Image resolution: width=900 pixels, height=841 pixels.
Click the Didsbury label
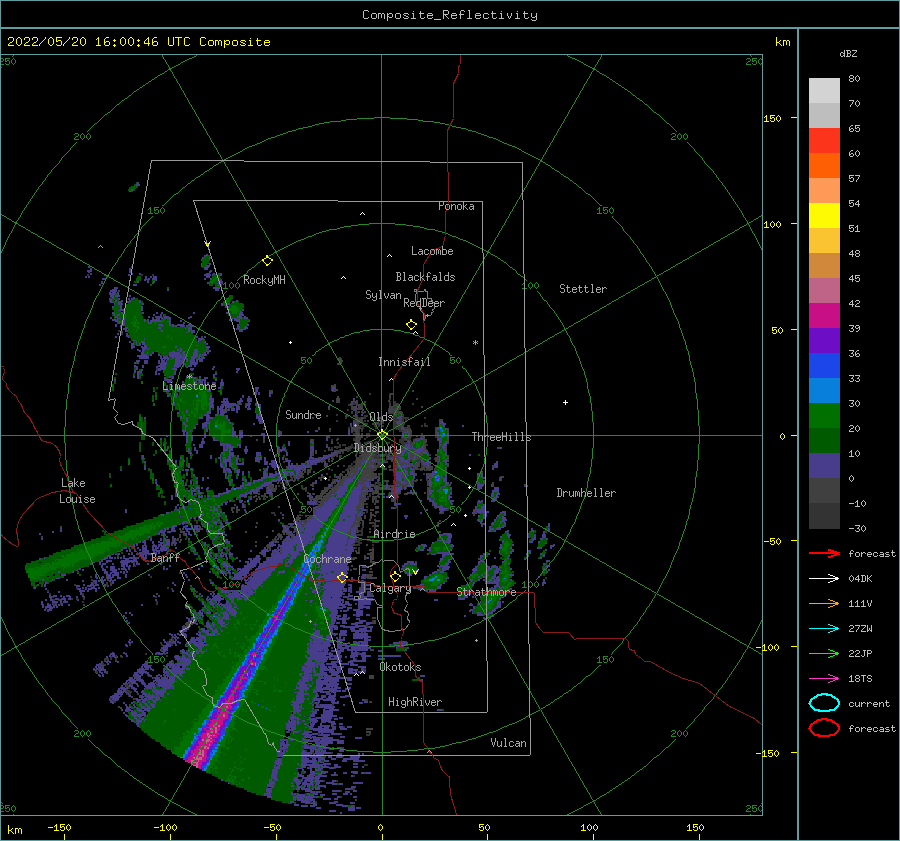(x=378, y=448)
